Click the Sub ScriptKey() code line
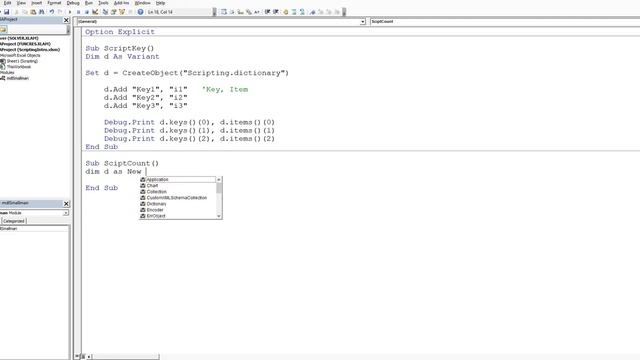 tap(120, 48)
